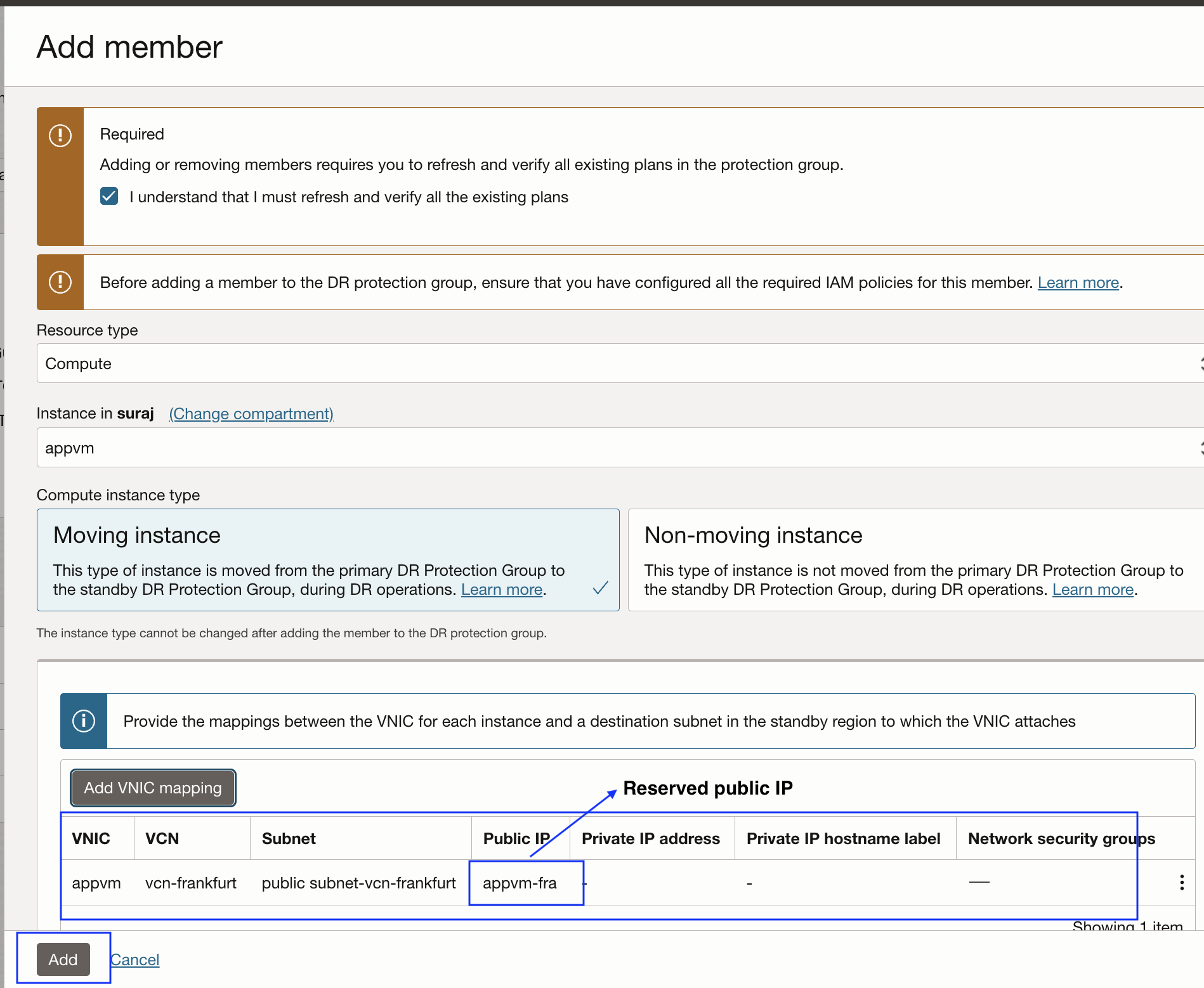
Task: Click the Subnet column header
Action: click(289, 838)
